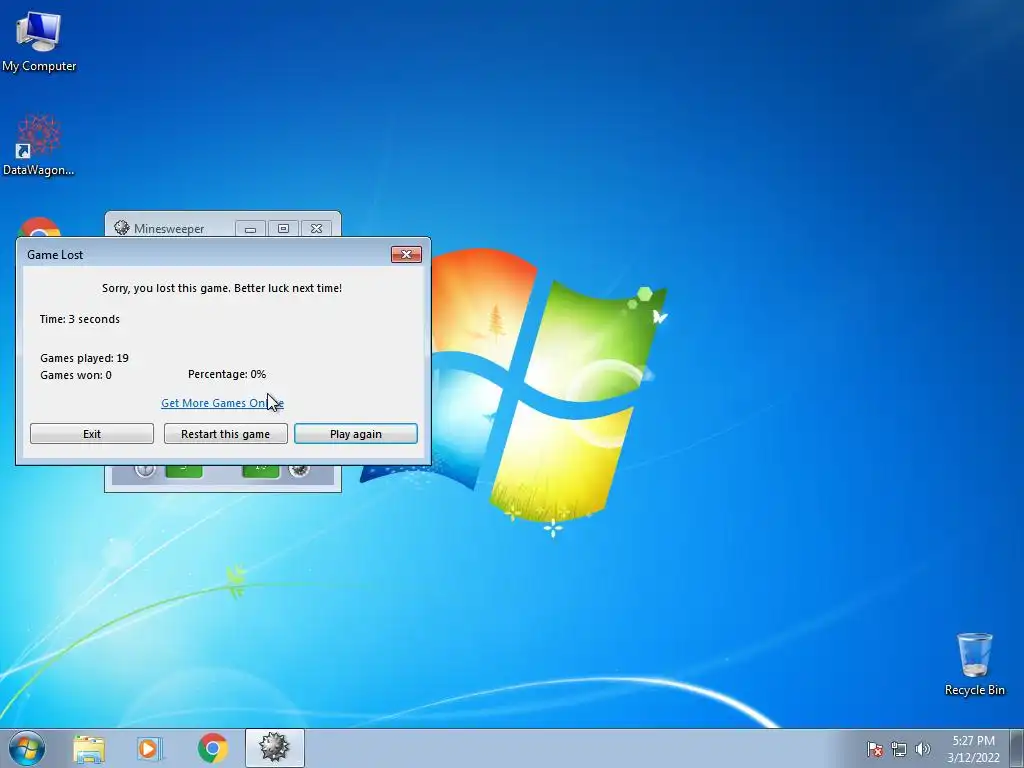1024x768 pixels.
Task: Minimize the Minesweeper window
Action: pyautogui.click(x=250, y=229)
